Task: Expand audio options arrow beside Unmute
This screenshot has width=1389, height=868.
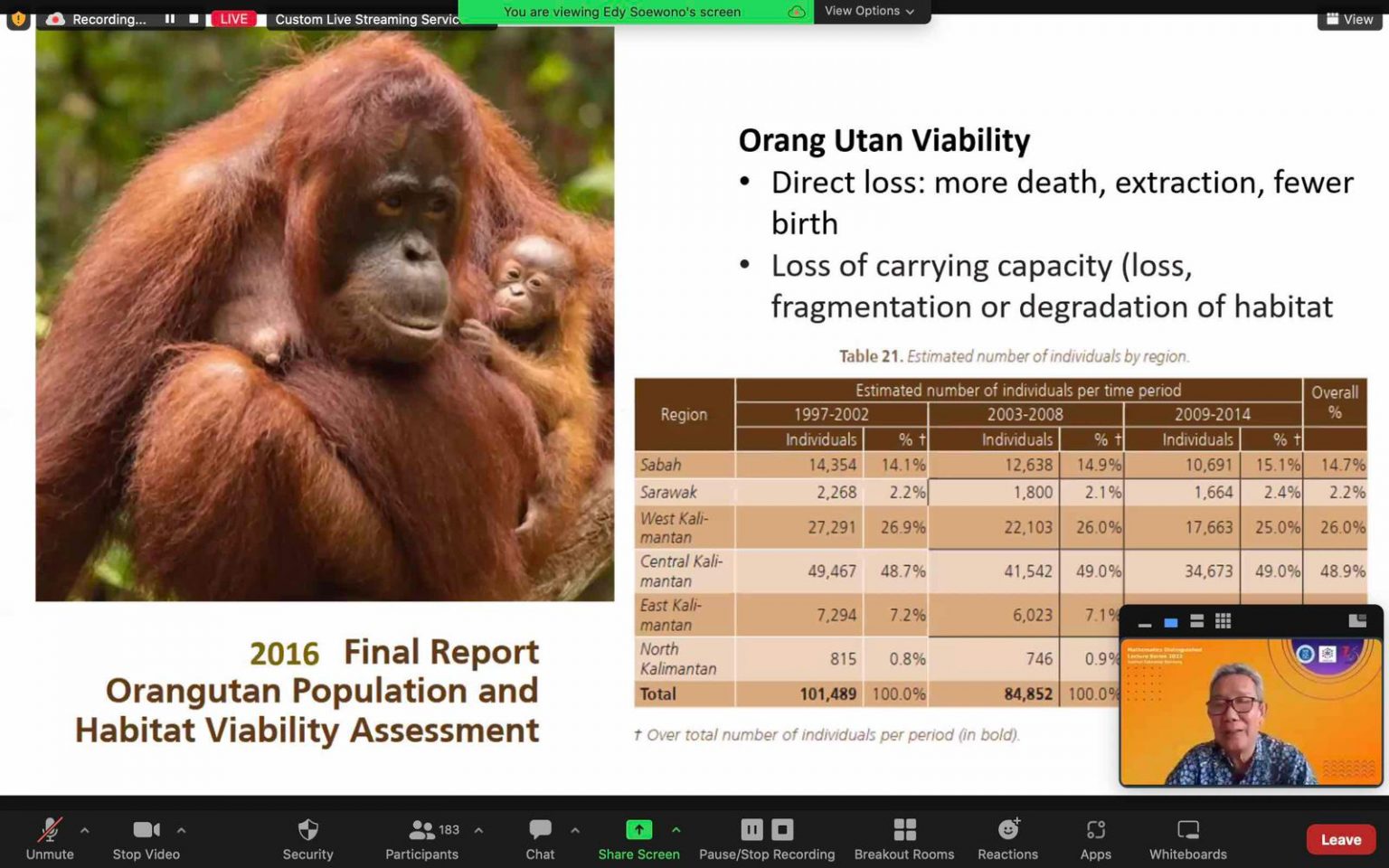Action: [85, 830]
